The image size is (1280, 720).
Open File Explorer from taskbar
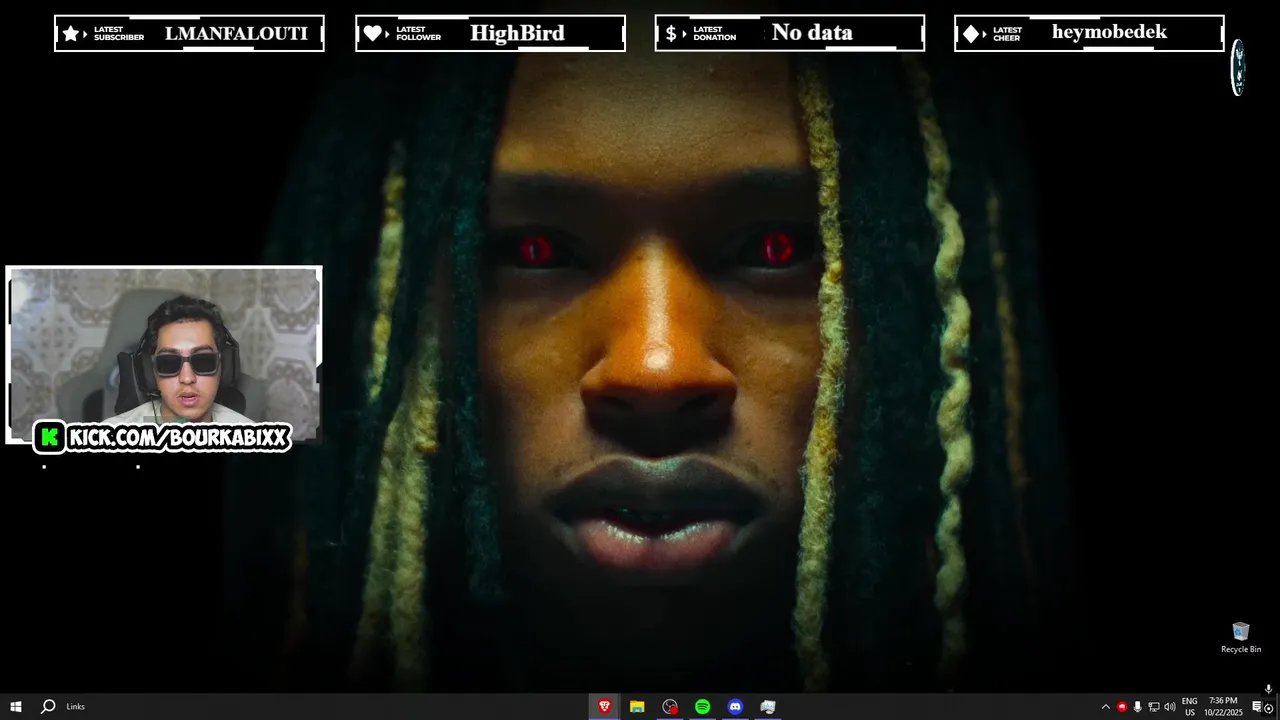[637, 707]
